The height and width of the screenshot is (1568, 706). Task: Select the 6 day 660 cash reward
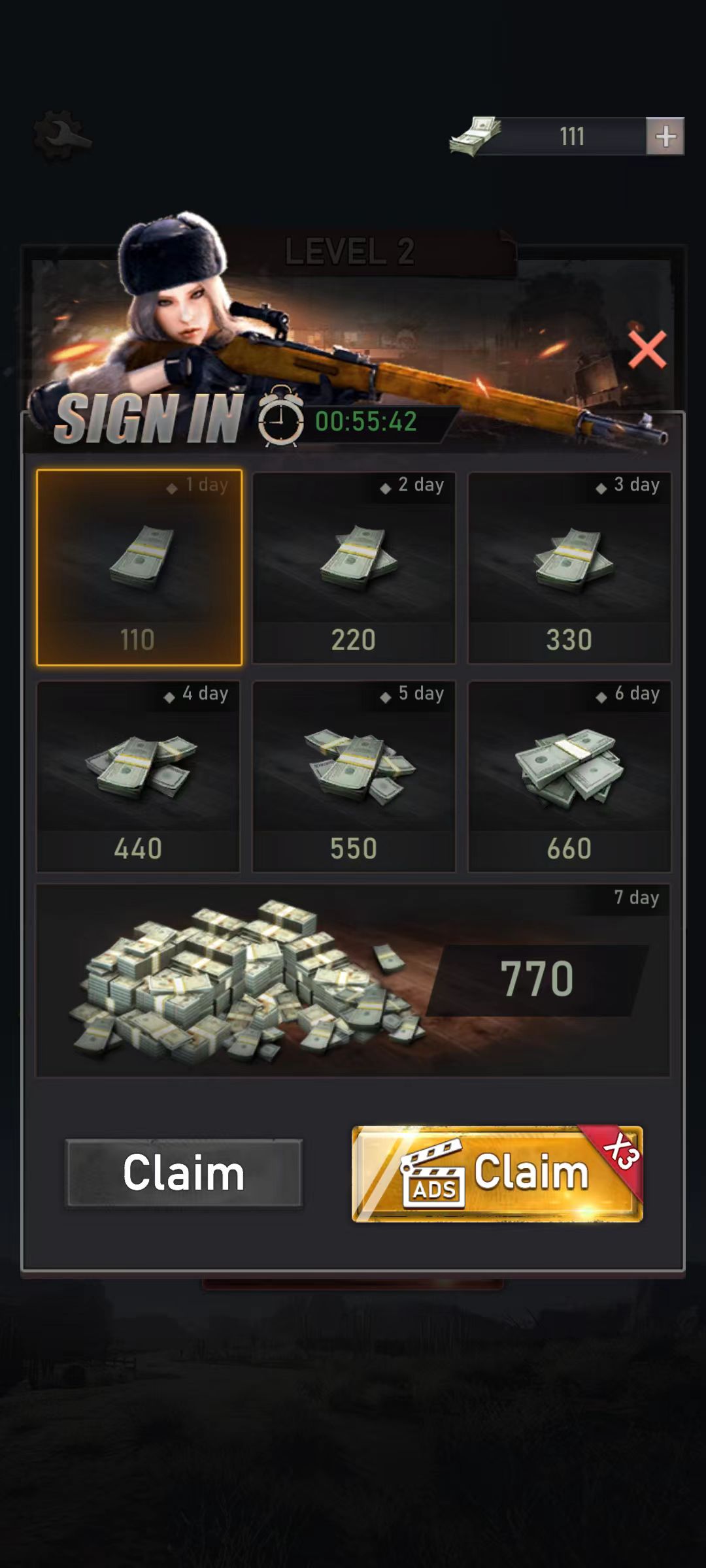coord(569,776)
